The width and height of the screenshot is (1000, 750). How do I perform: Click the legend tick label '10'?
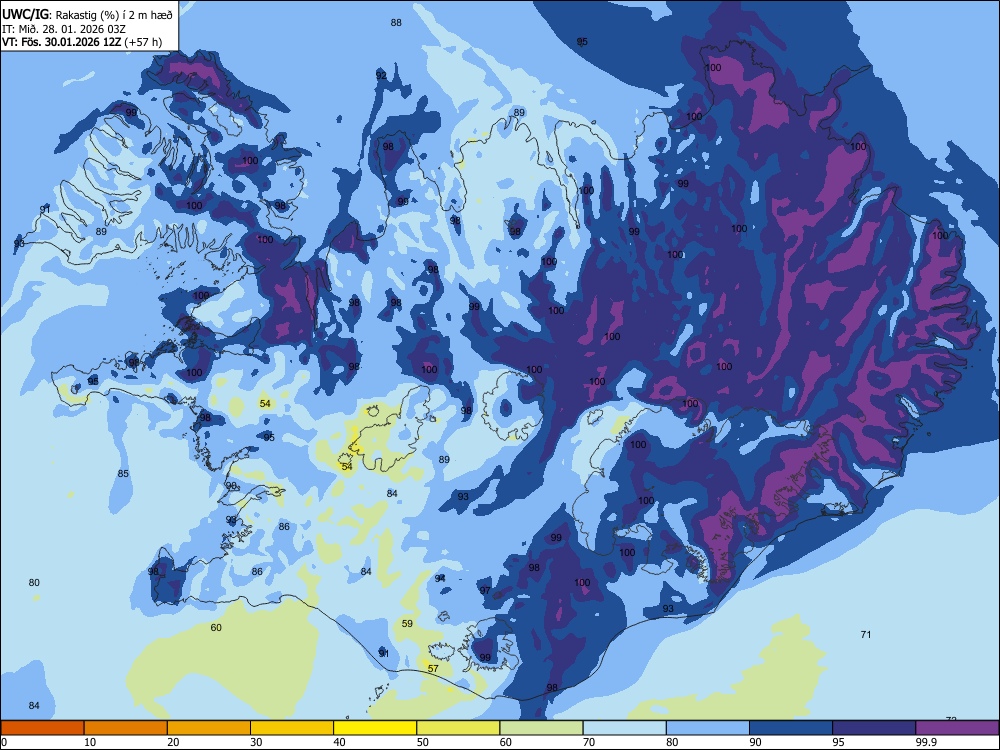[90, 742]
